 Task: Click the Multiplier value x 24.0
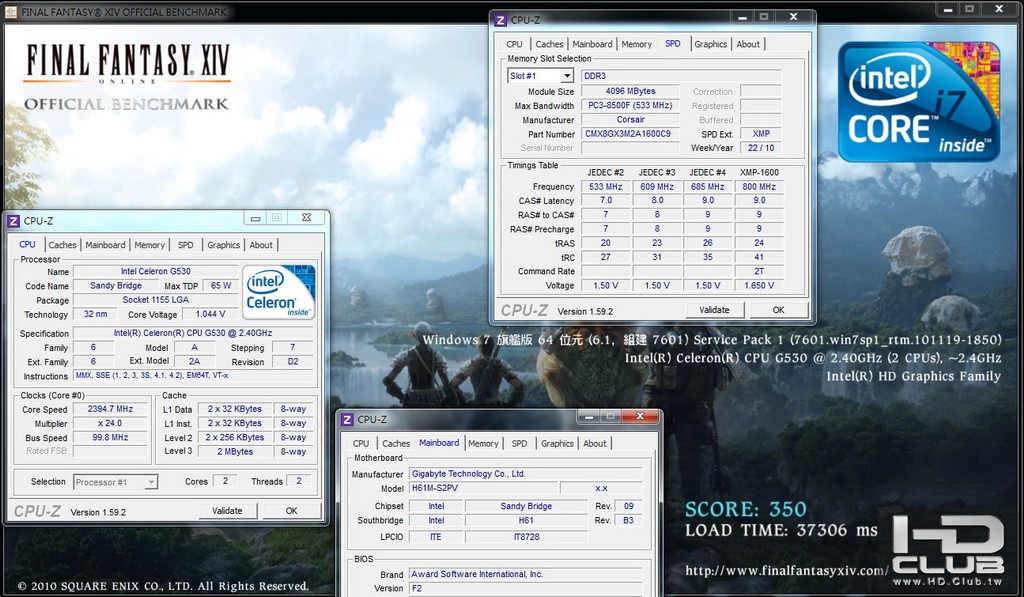pyautogui.click(x=110, y=423)
